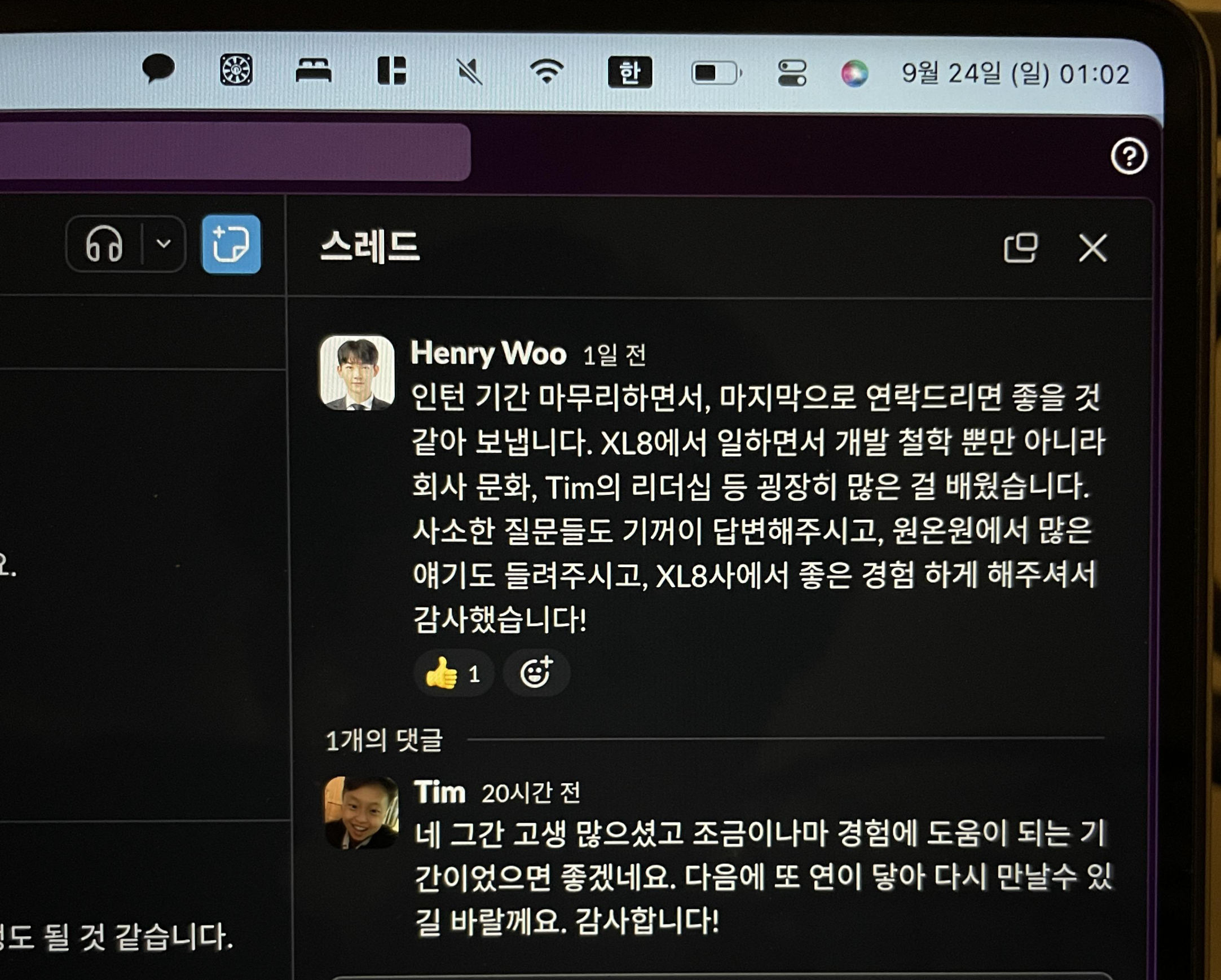Add emoji reaction to Henry's message
This screenshot has height=980, width=1221.
(x=536, y=673)
